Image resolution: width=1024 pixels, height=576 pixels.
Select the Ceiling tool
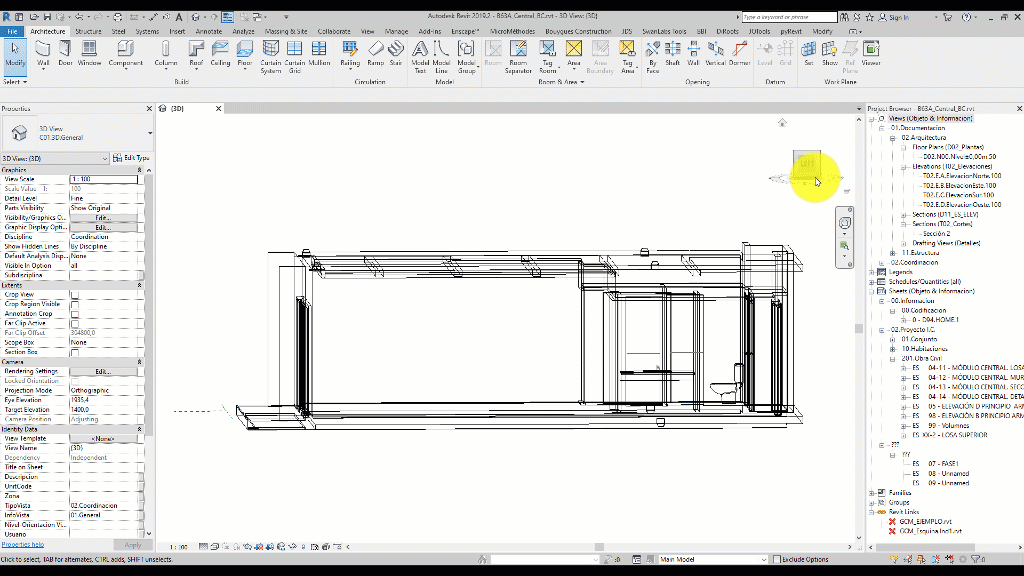click(x=220, y=54)
